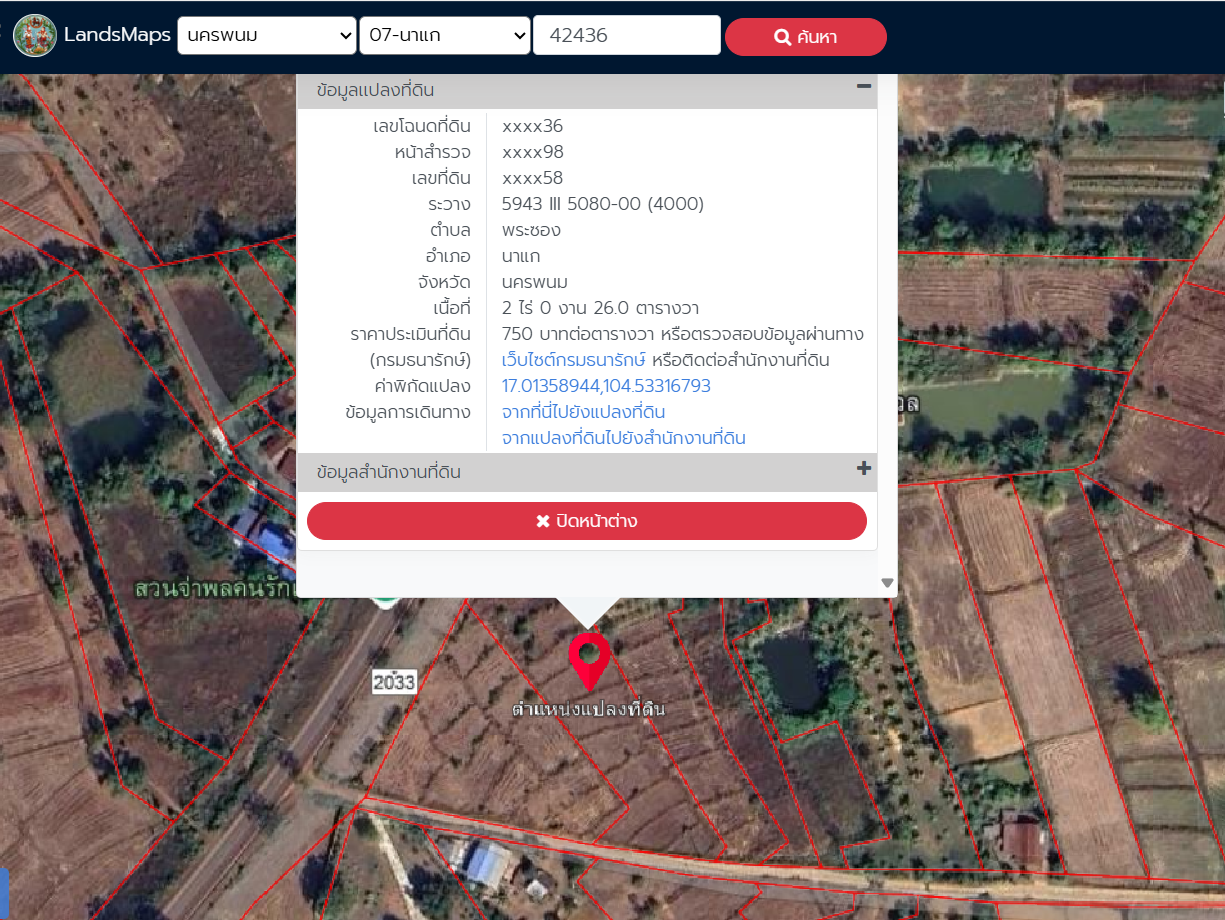The width and height of the screenshot is (1225, 920).
Task: Collapse ข้อมูลแปลงที่ดิน section with minus icon
Action: tap(864, 87)
